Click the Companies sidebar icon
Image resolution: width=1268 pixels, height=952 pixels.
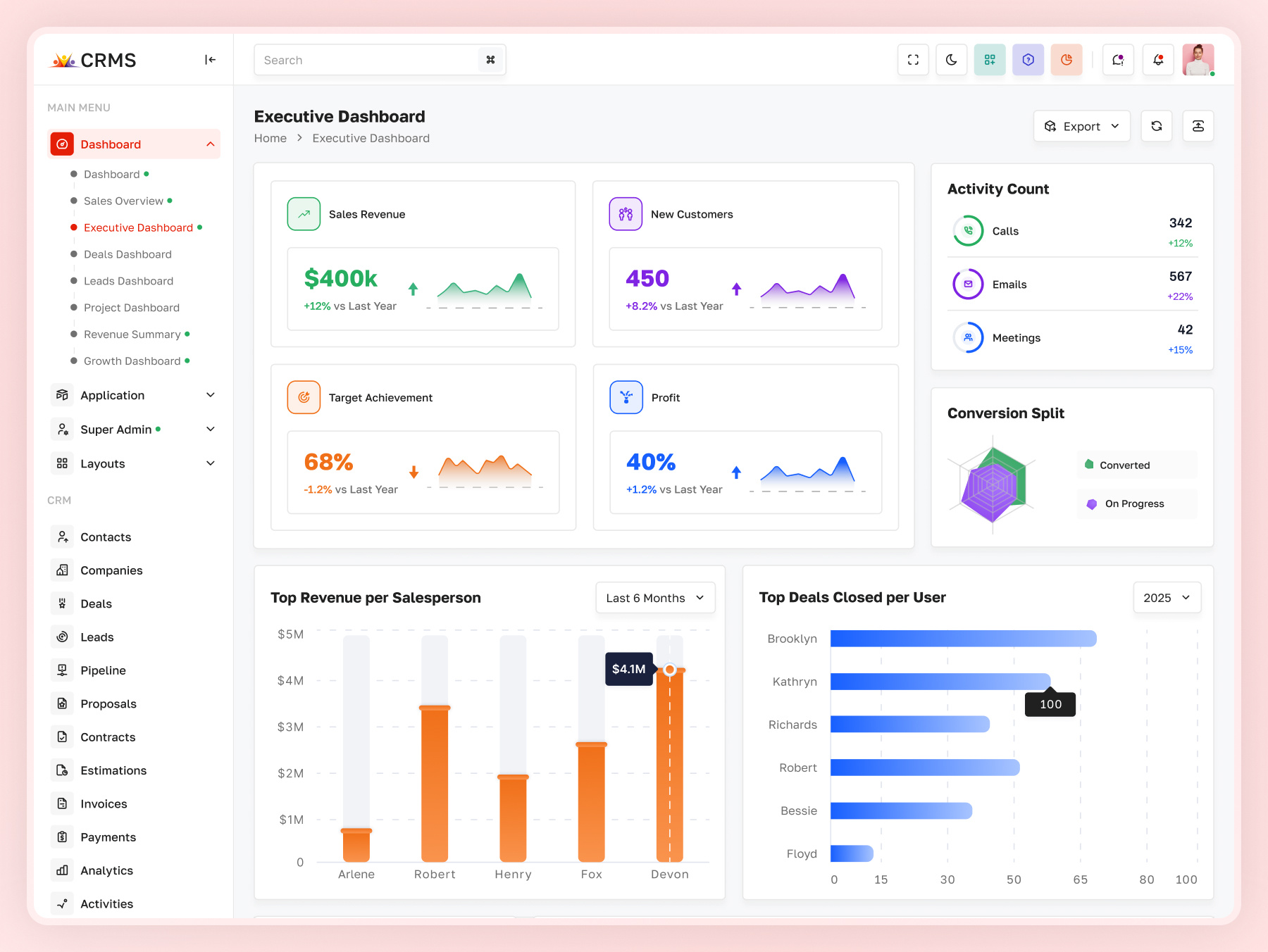(x=62, y=570)
